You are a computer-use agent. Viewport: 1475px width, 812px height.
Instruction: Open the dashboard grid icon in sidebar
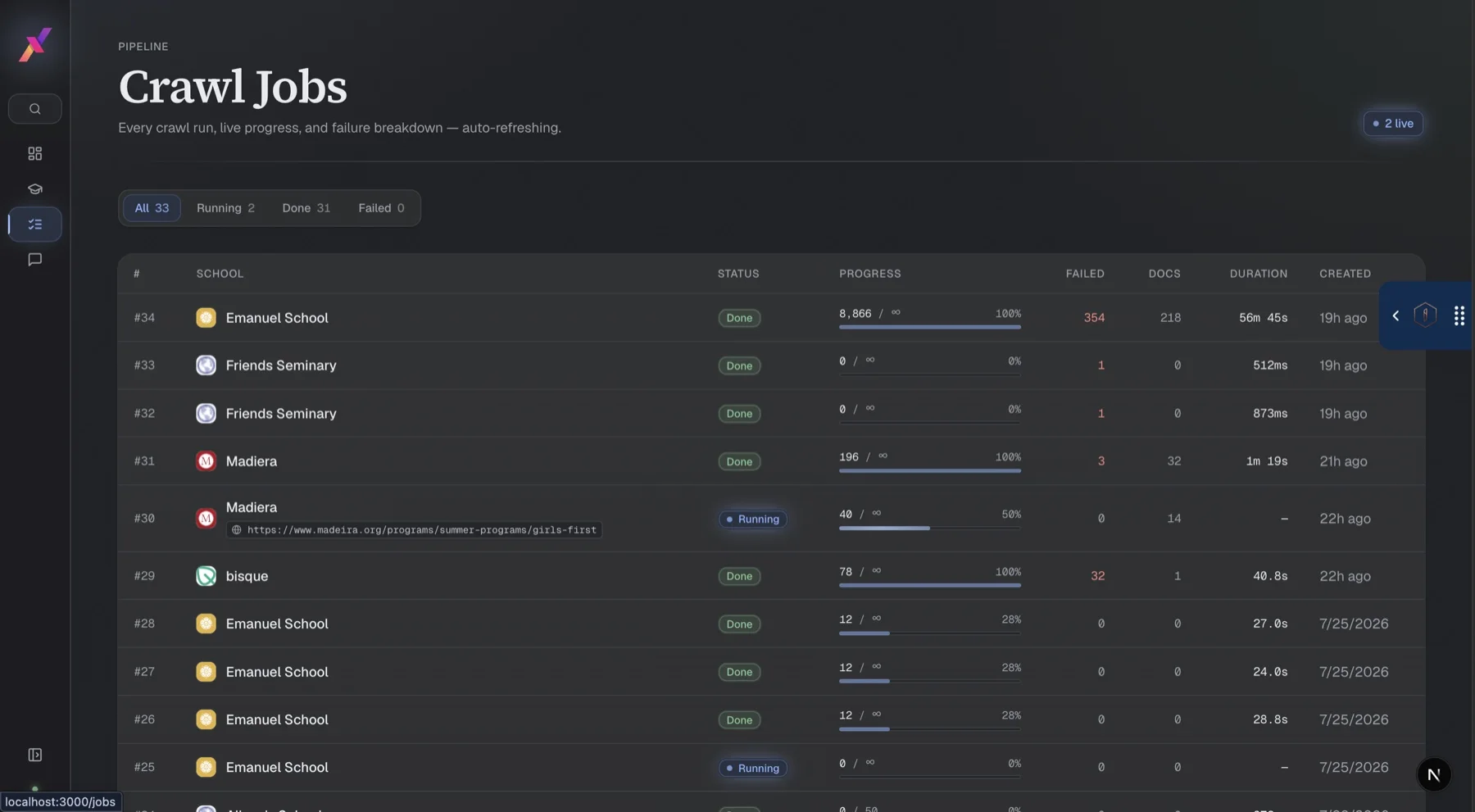pyautogui.click(x=35, y=154)
